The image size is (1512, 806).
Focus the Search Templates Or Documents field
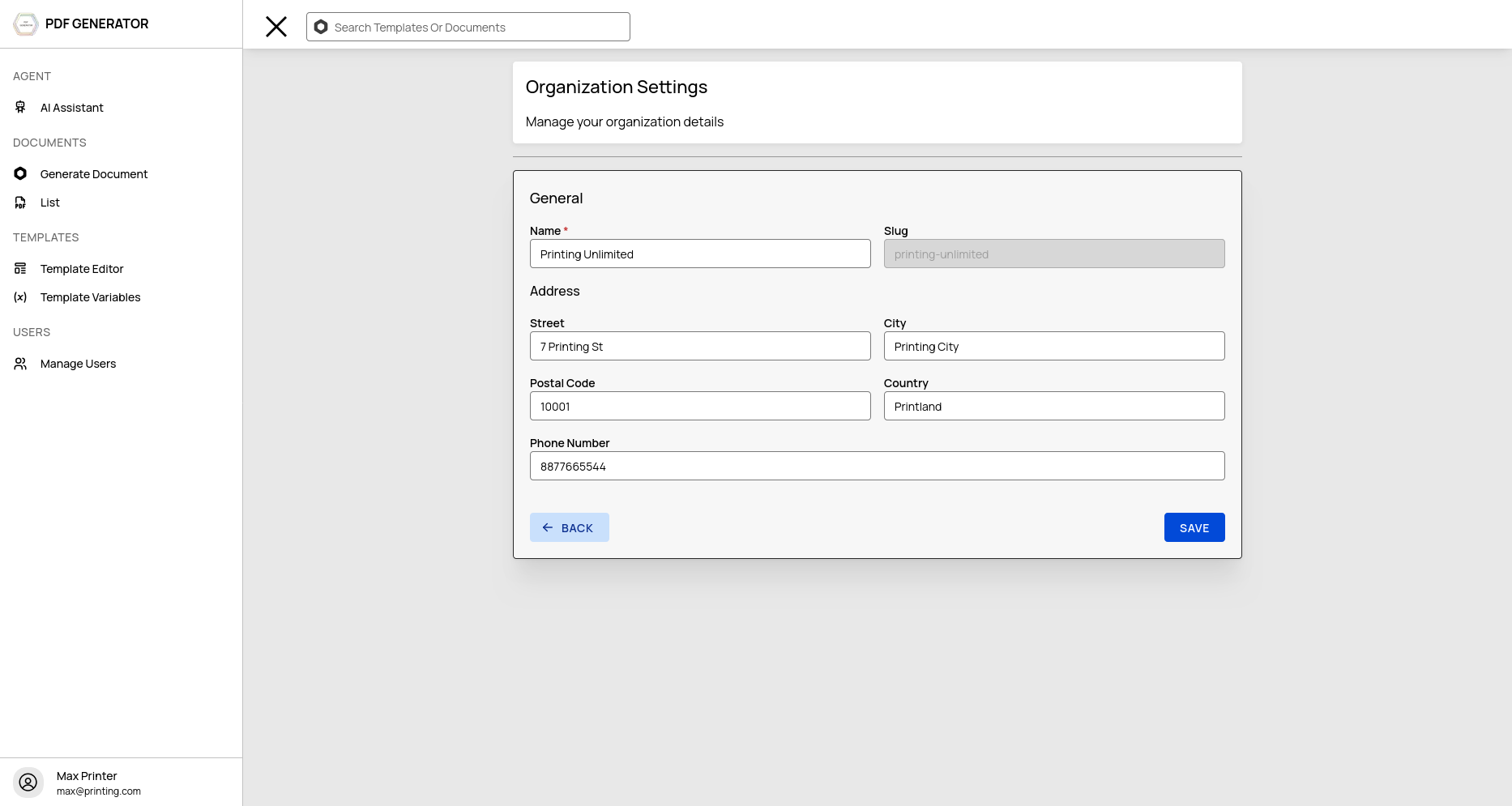click(468, 27)
